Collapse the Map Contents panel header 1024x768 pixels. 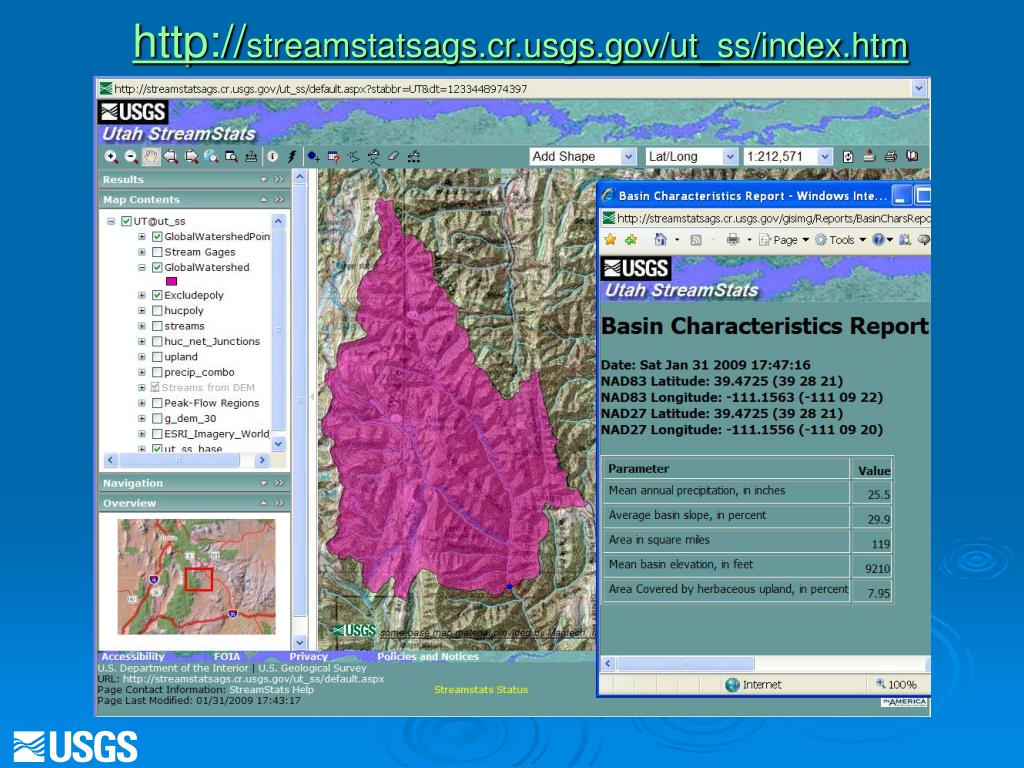193,199
